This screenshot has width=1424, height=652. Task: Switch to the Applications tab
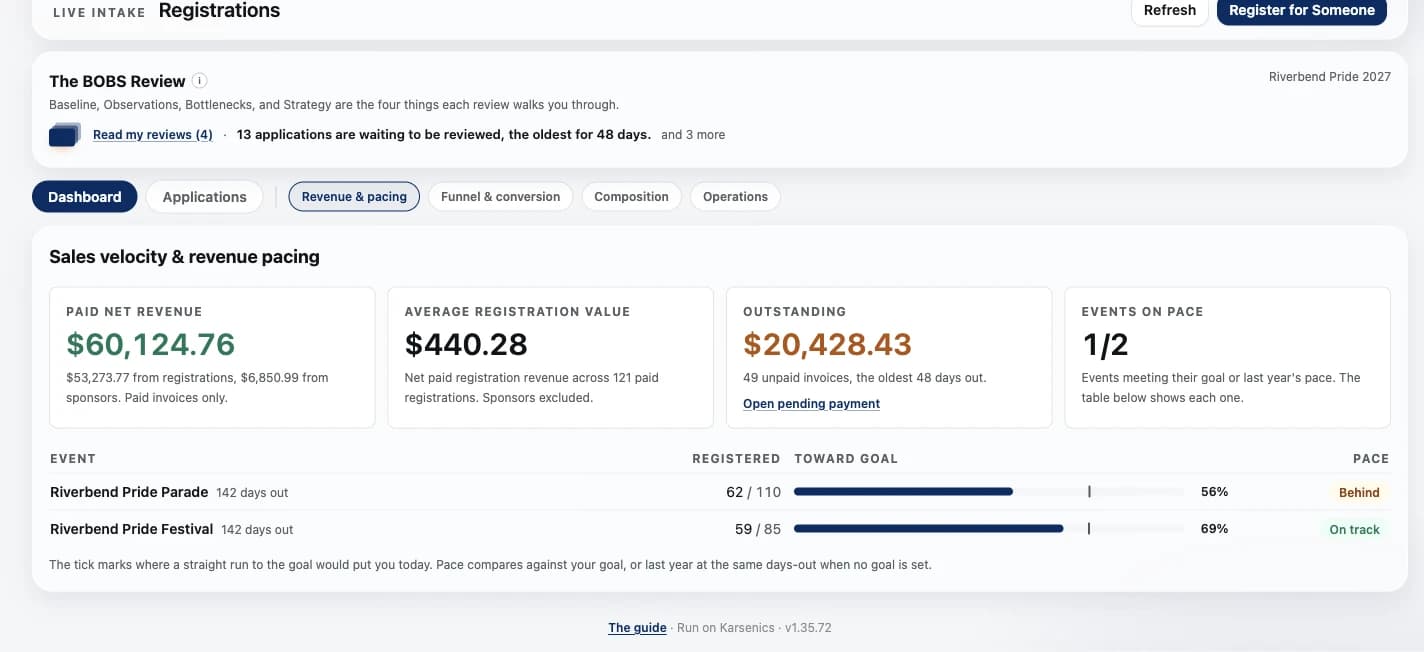pos(205,197)
